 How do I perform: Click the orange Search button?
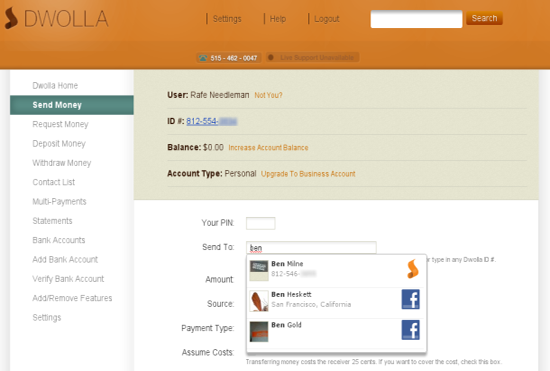[x=484, y=18]
